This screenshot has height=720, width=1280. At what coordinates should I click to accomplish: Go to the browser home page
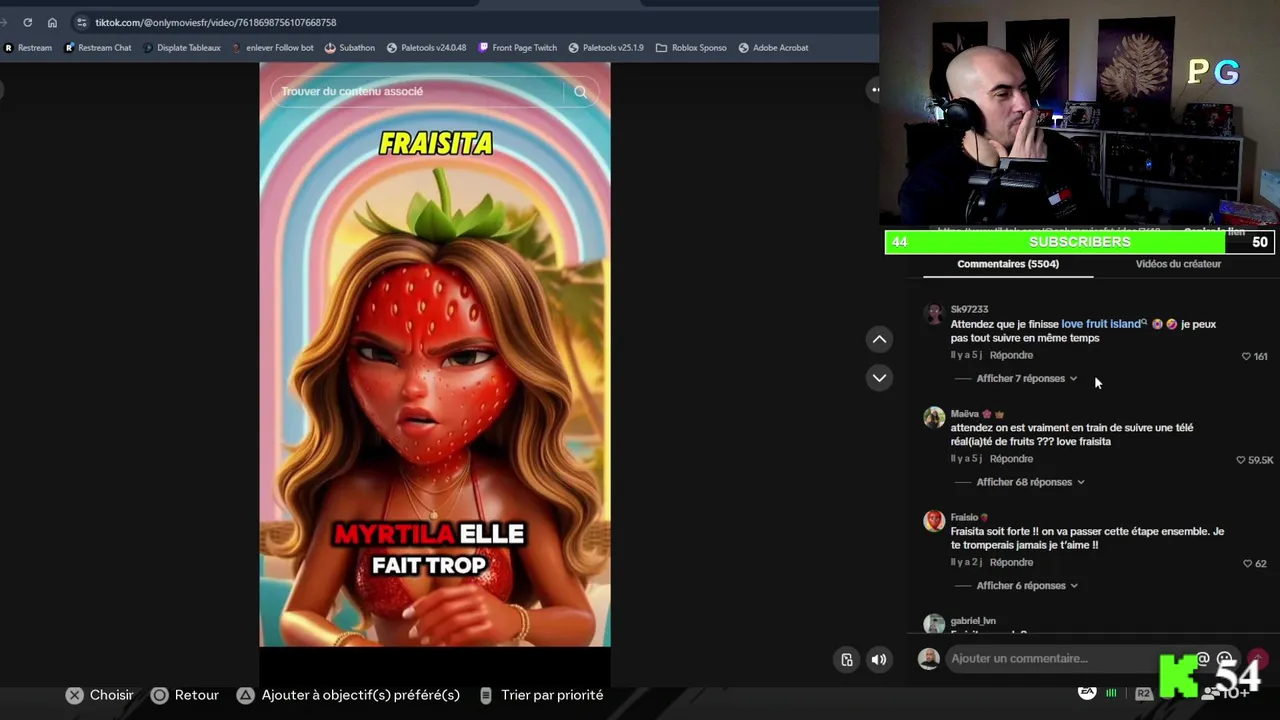pyautogui.click(x=52, y=22)
